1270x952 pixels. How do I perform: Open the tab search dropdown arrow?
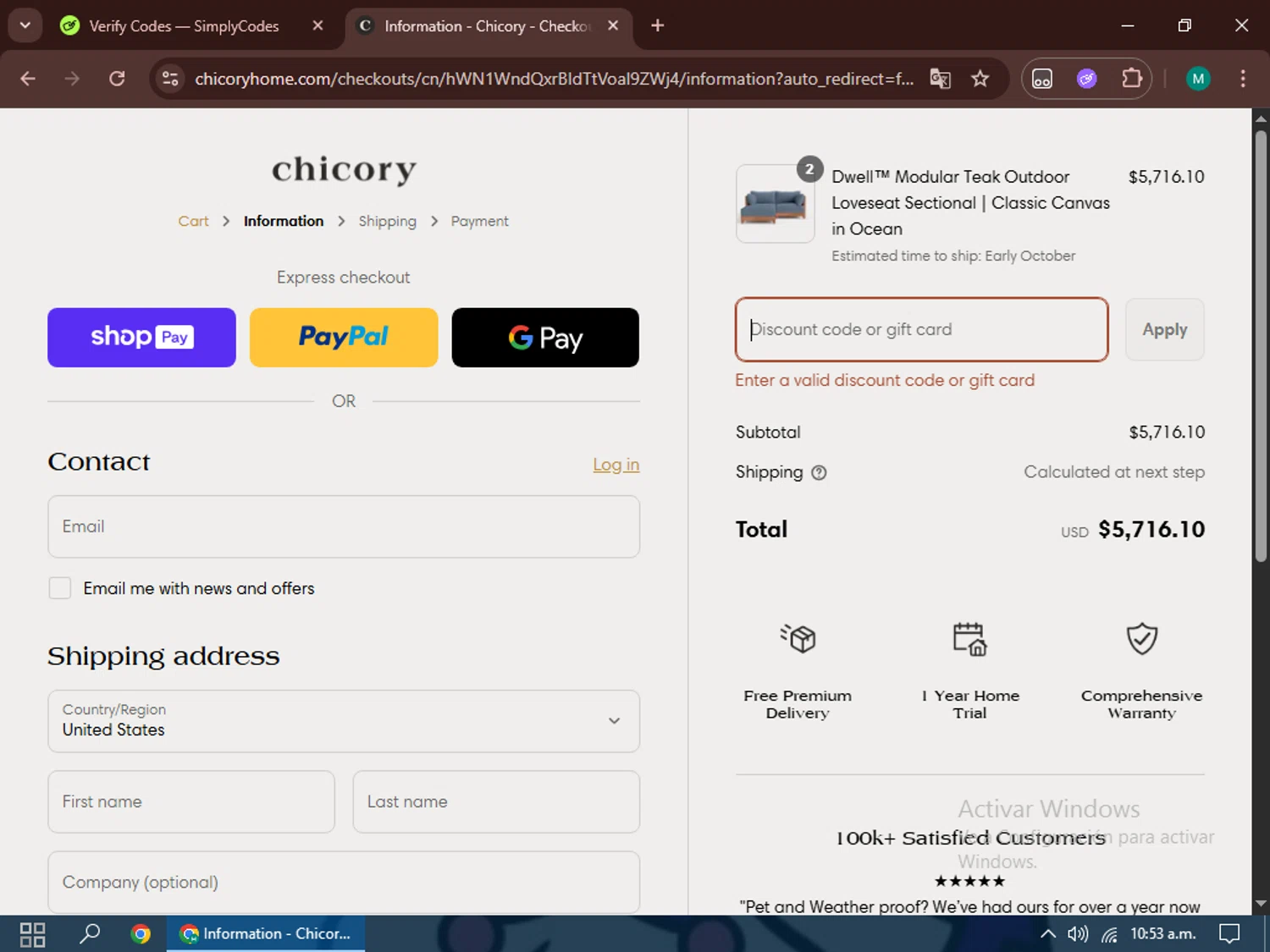pyautogui.click(x=25, y=25)
